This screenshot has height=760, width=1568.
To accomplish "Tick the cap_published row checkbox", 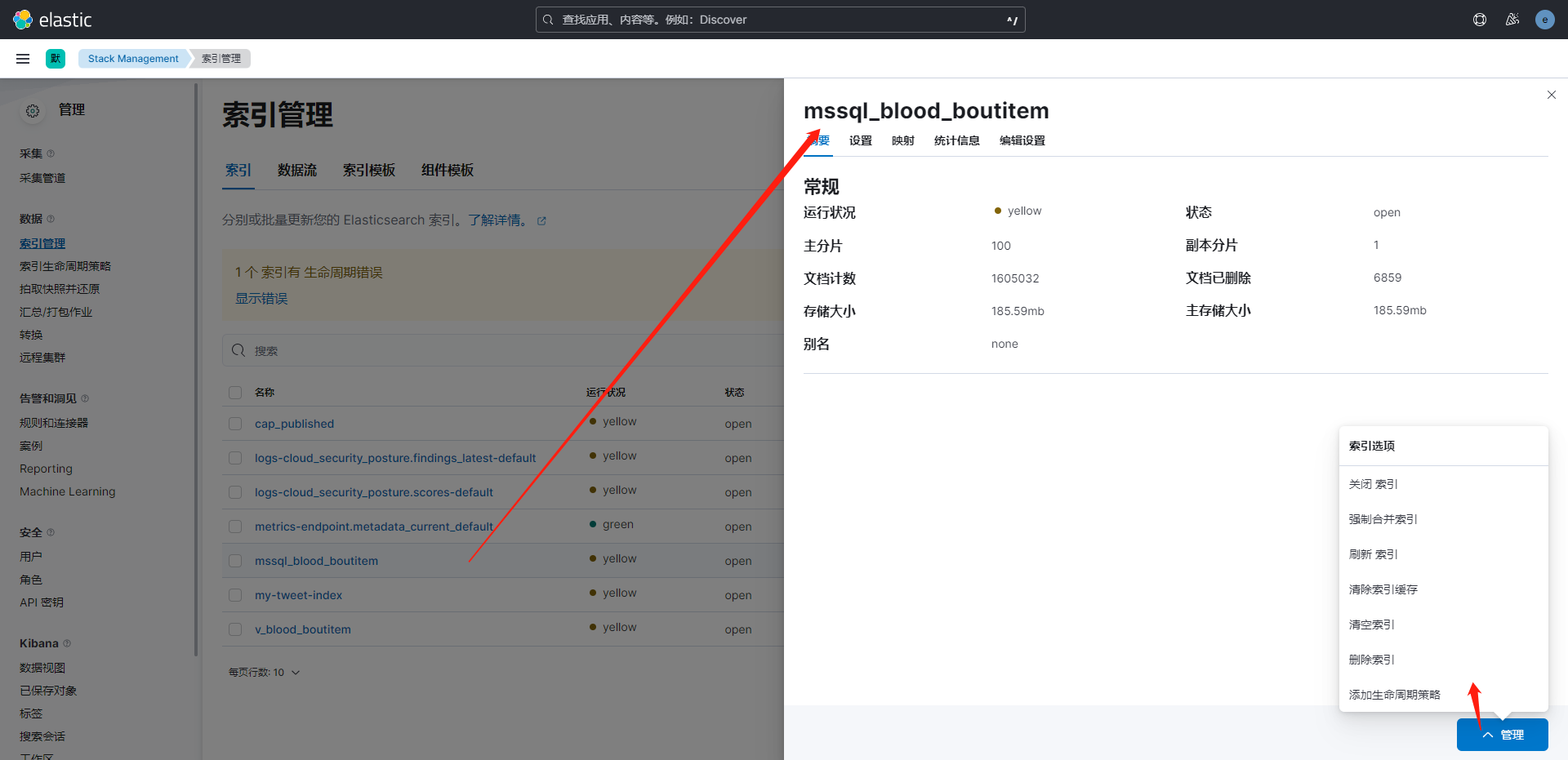I will (235, 424).
